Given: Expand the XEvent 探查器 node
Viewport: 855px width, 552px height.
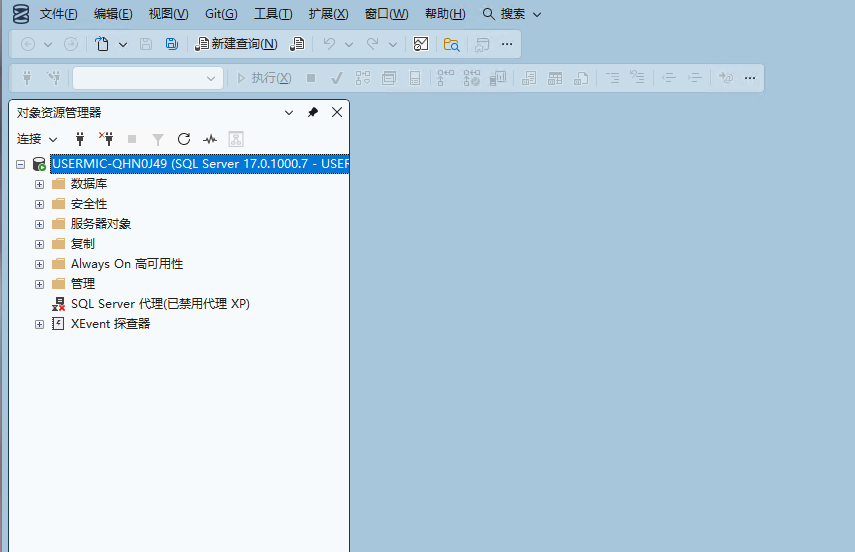Looking at the screenshot, I should tap(39, 325).
